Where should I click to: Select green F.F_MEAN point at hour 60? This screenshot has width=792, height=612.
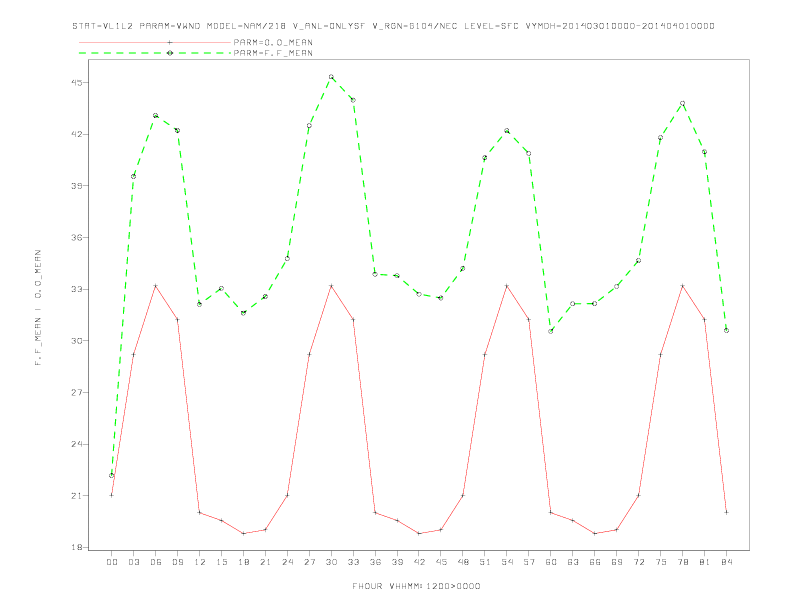click(551, 331)
